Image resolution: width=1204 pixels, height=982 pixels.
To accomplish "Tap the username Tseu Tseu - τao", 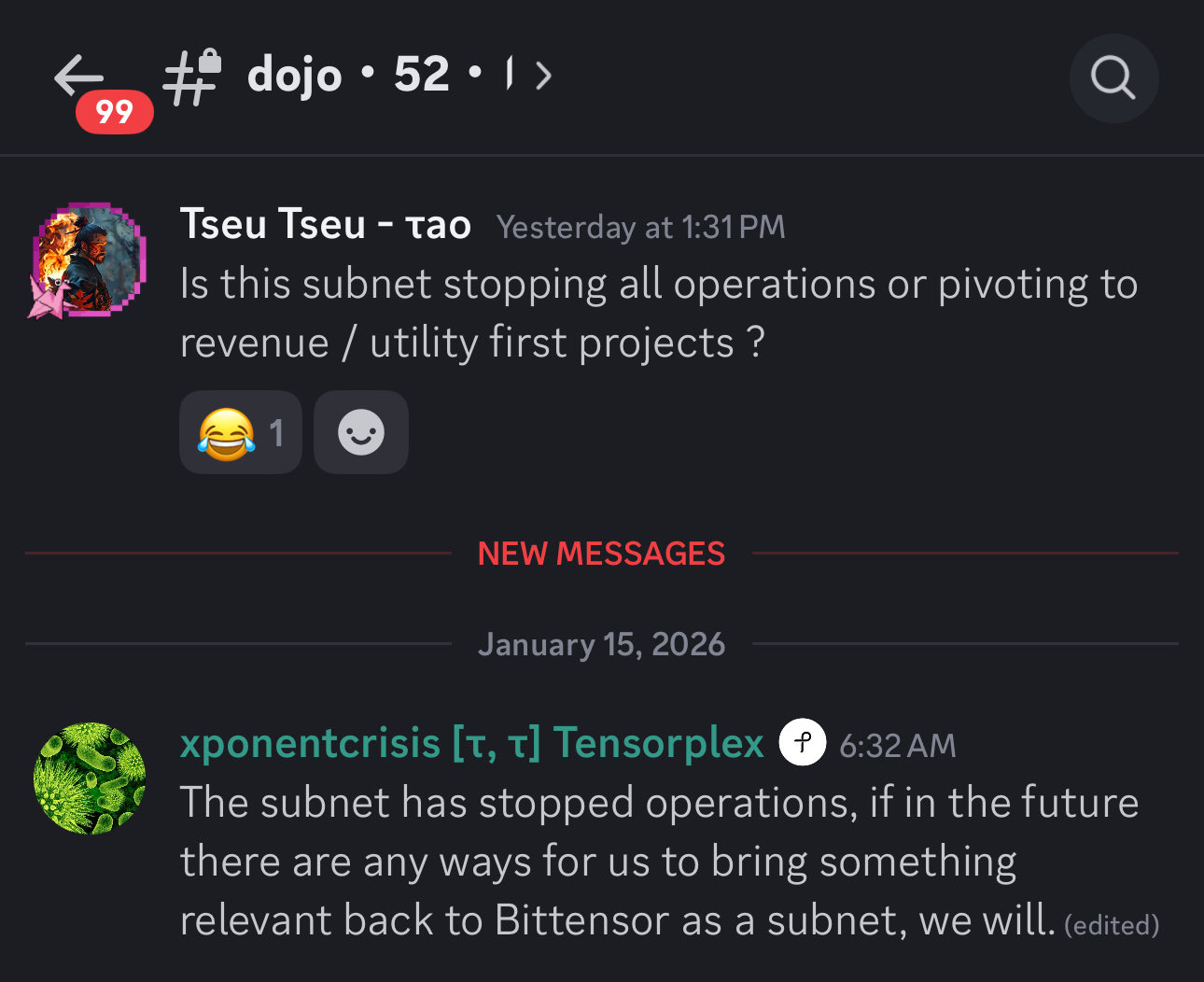I will coord(325,225).
